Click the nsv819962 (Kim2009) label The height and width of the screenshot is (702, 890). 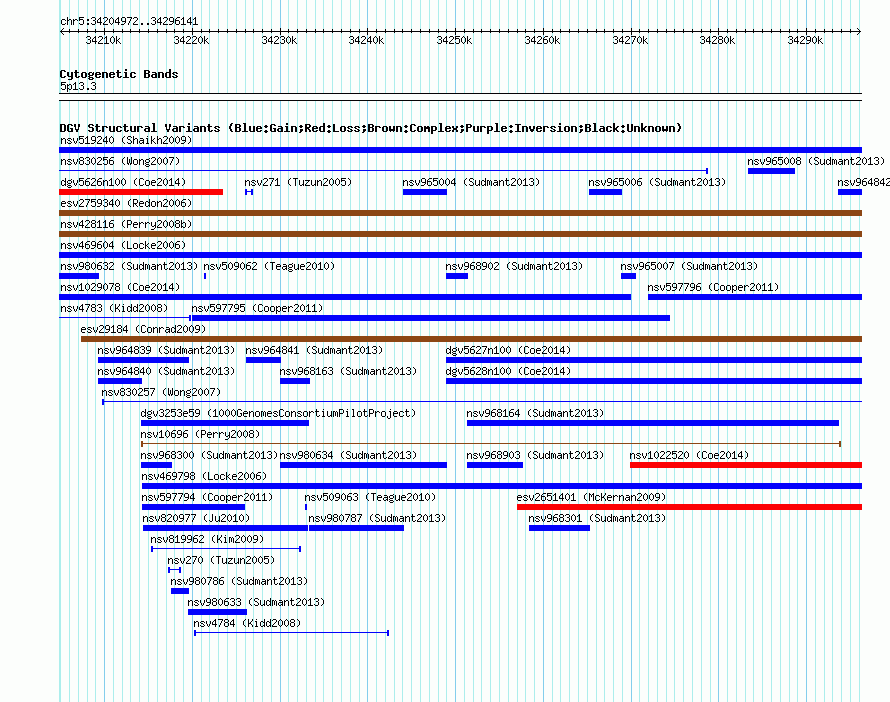click(x=207, y=539)
